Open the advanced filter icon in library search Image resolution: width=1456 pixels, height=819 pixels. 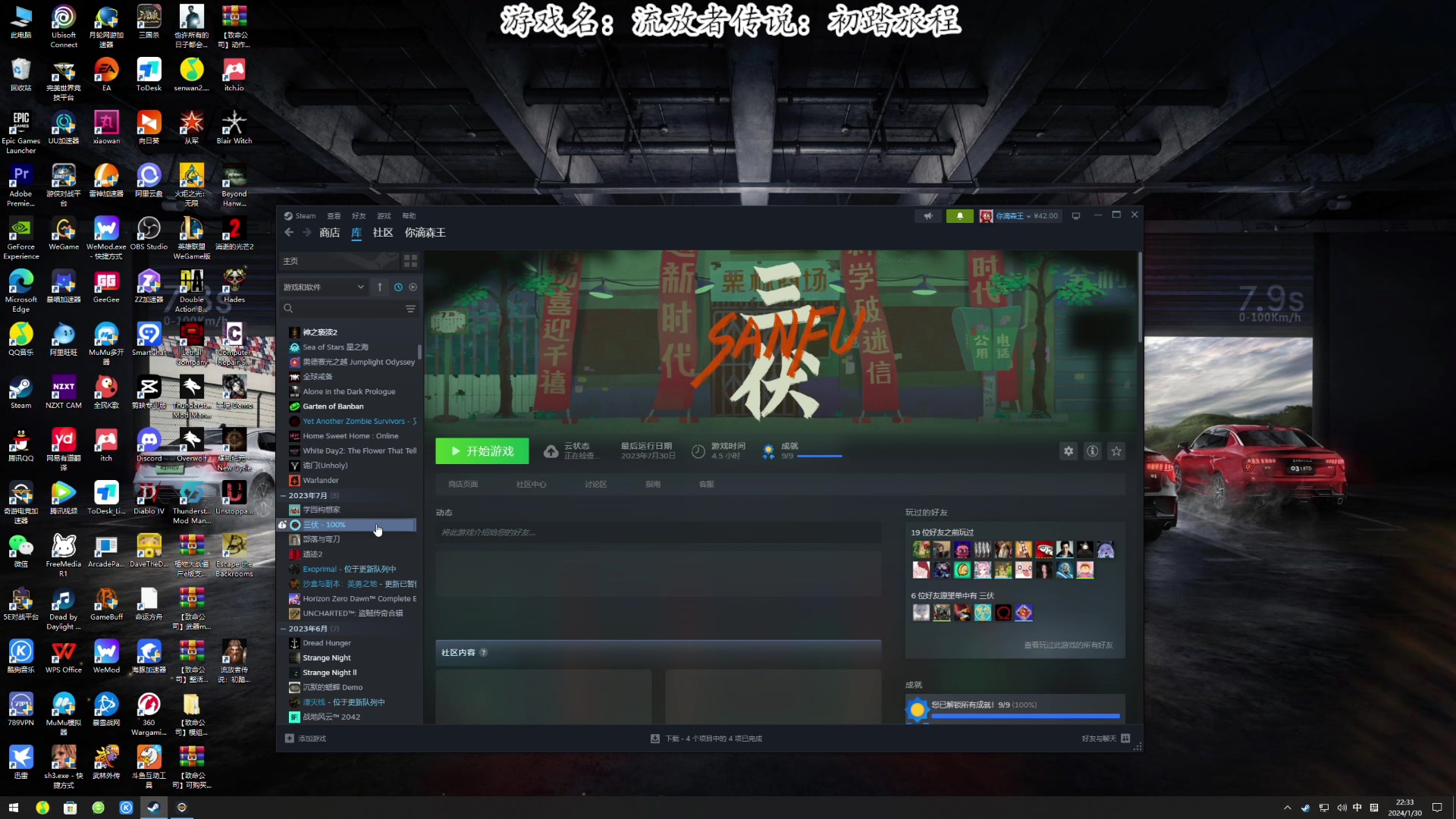[x=410, y=309]
